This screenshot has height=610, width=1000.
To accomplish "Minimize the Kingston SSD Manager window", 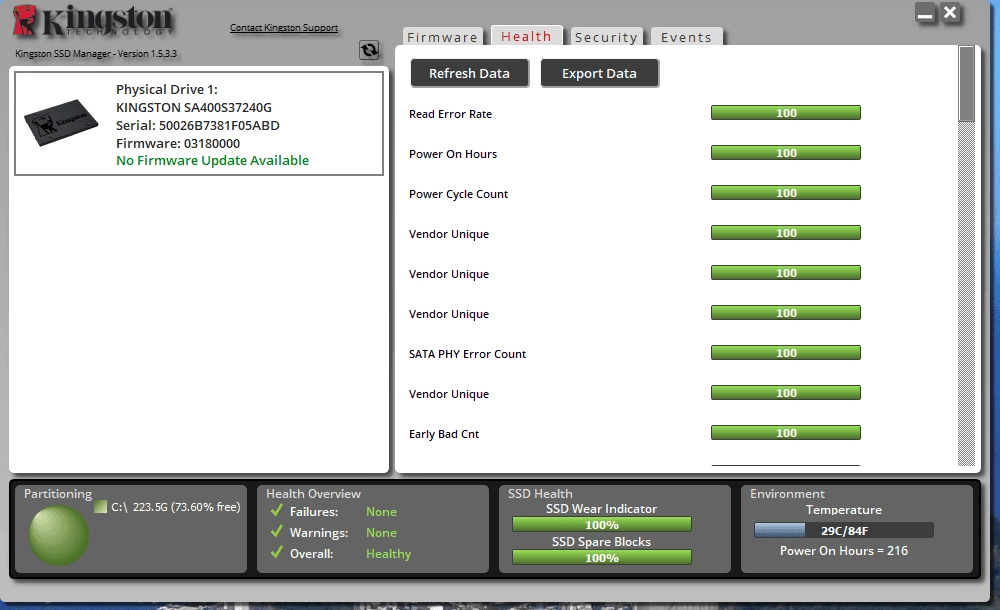I will (x=925, y=13).
